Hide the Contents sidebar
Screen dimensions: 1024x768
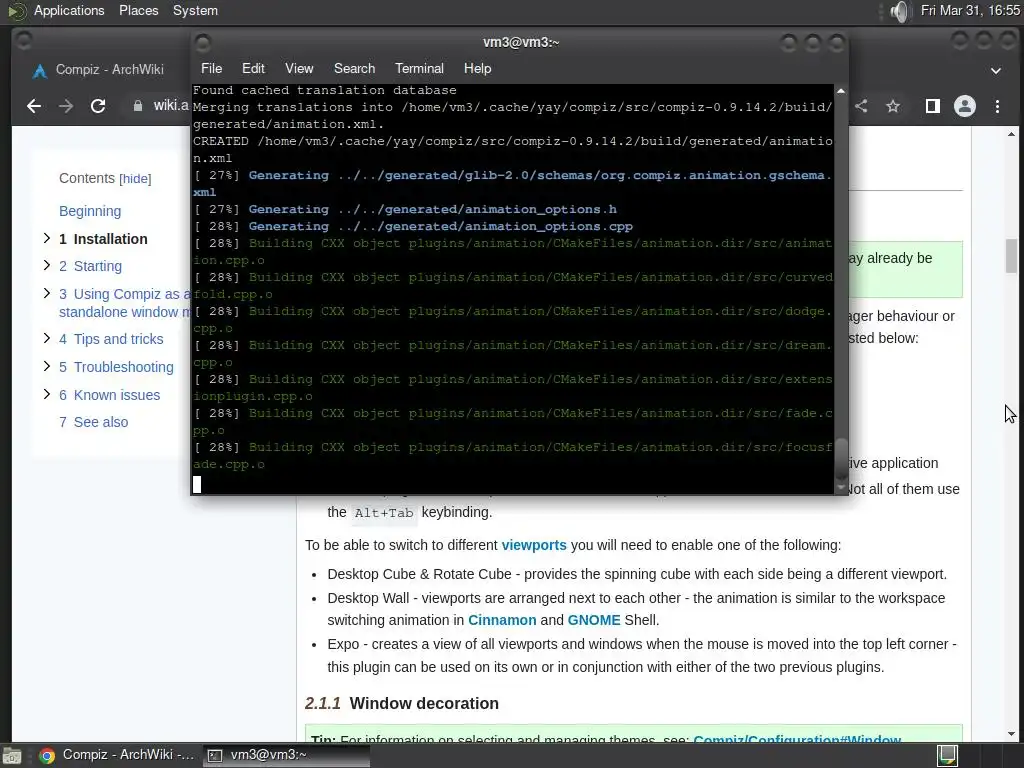(135, 179)
